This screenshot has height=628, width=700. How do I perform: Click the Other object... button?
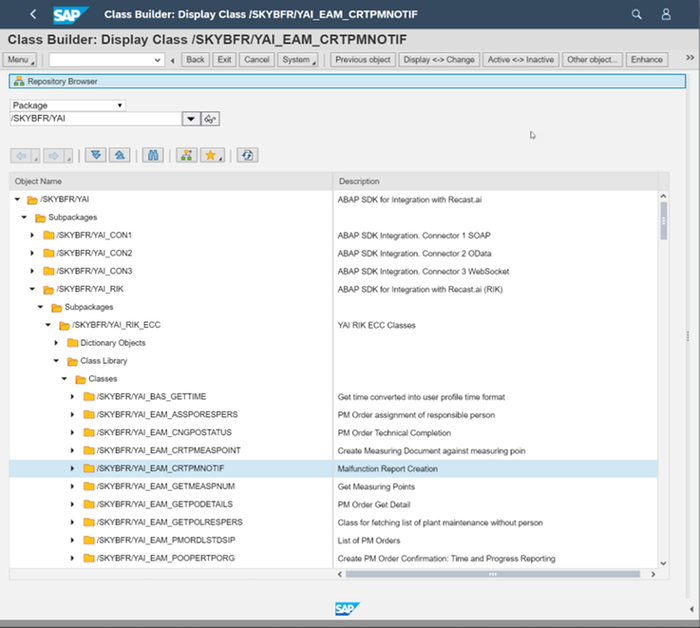tap(592, 60)
